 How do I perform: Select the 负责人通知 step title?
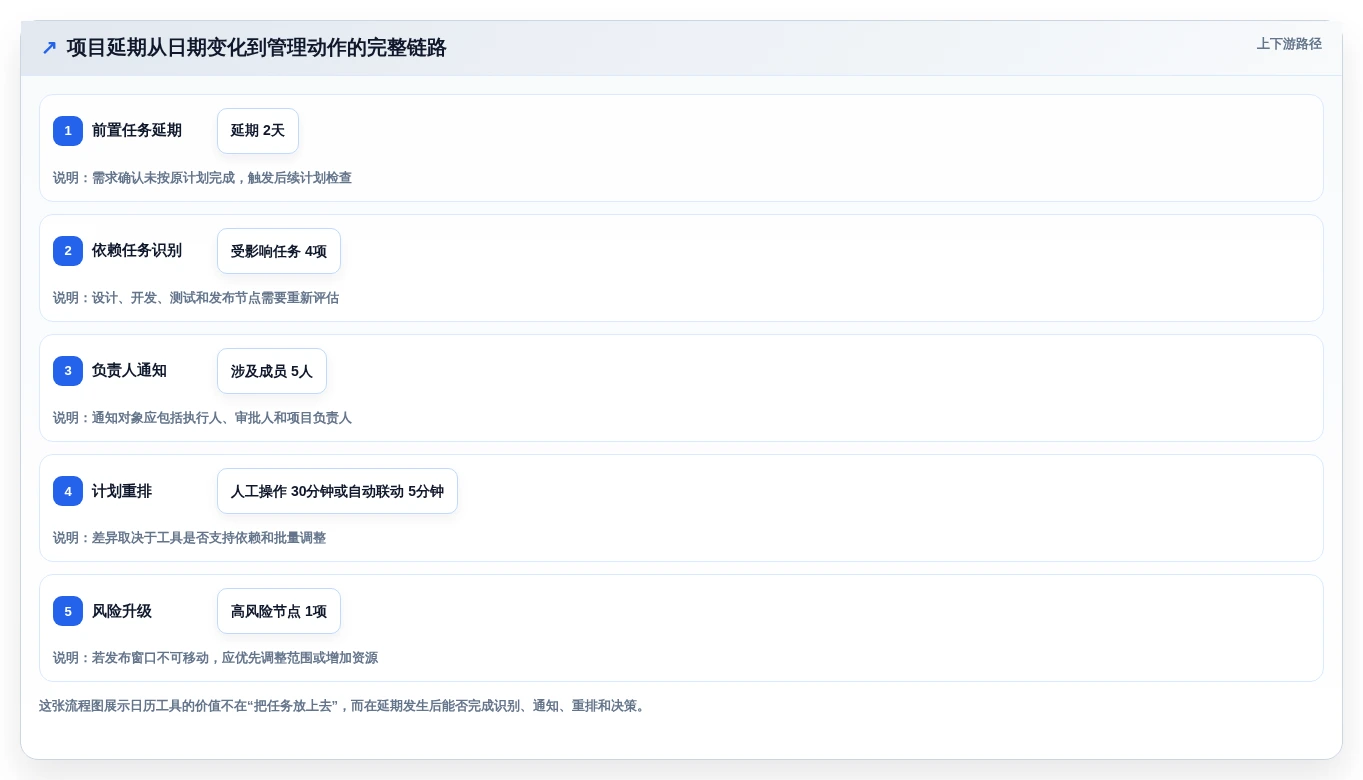click(x=129, y=371)
